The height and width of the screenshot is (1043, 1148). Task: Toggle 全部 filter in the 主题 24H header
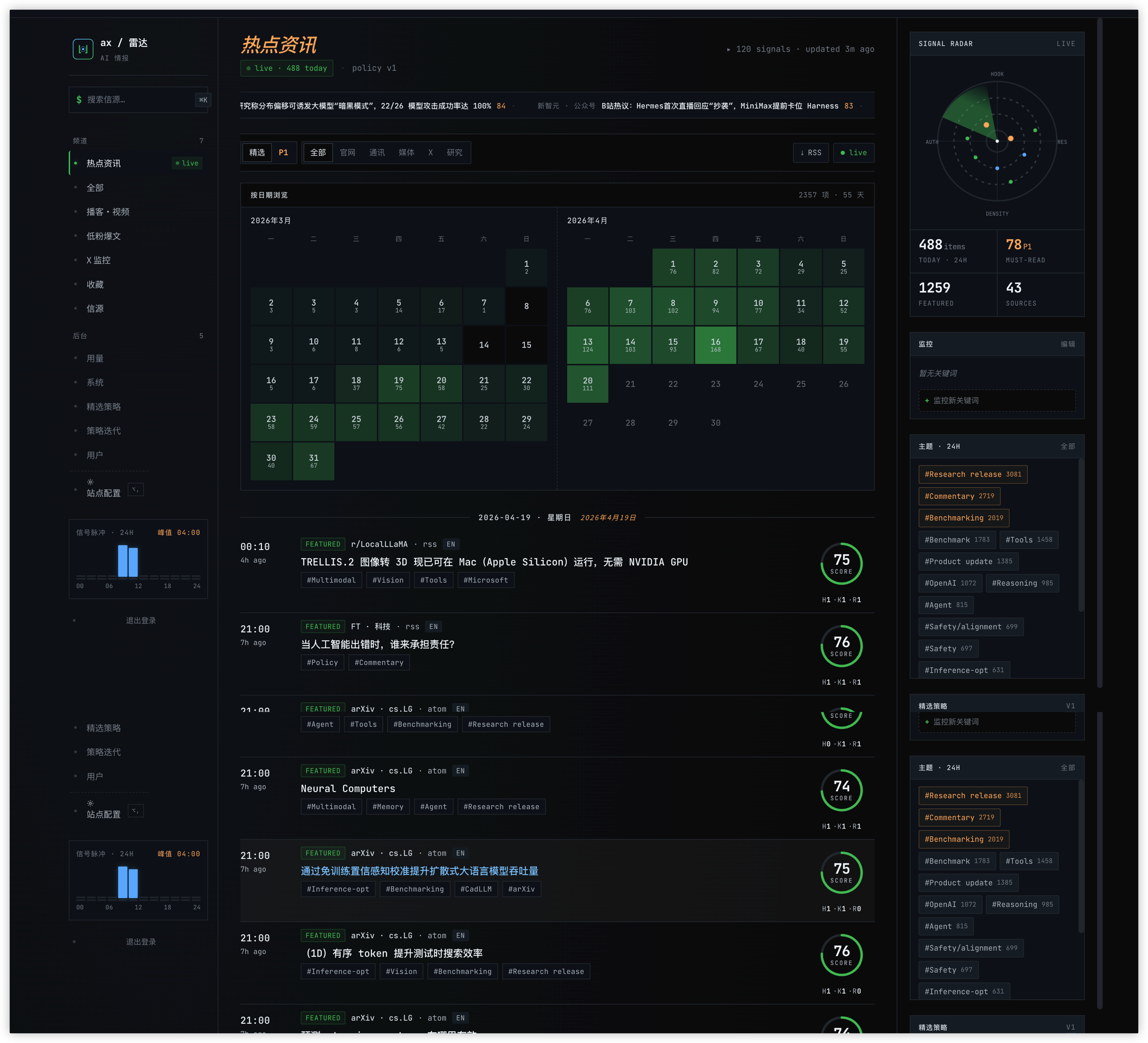[1068, 447]
